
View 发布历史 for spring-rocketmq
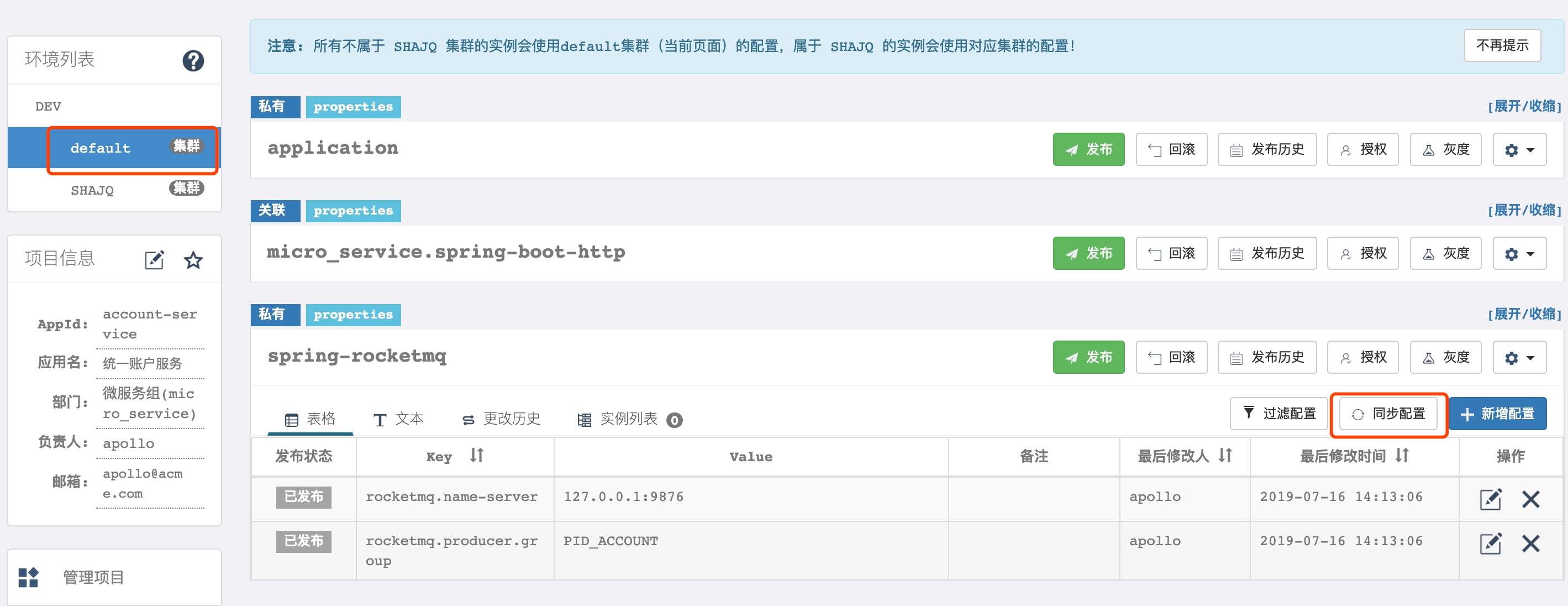1267,358
